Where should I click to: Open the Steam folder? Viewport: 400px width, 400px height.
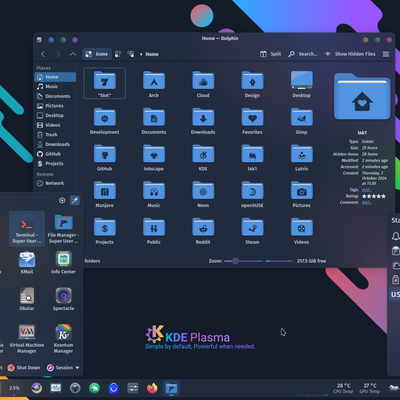(x=252, y=230)
